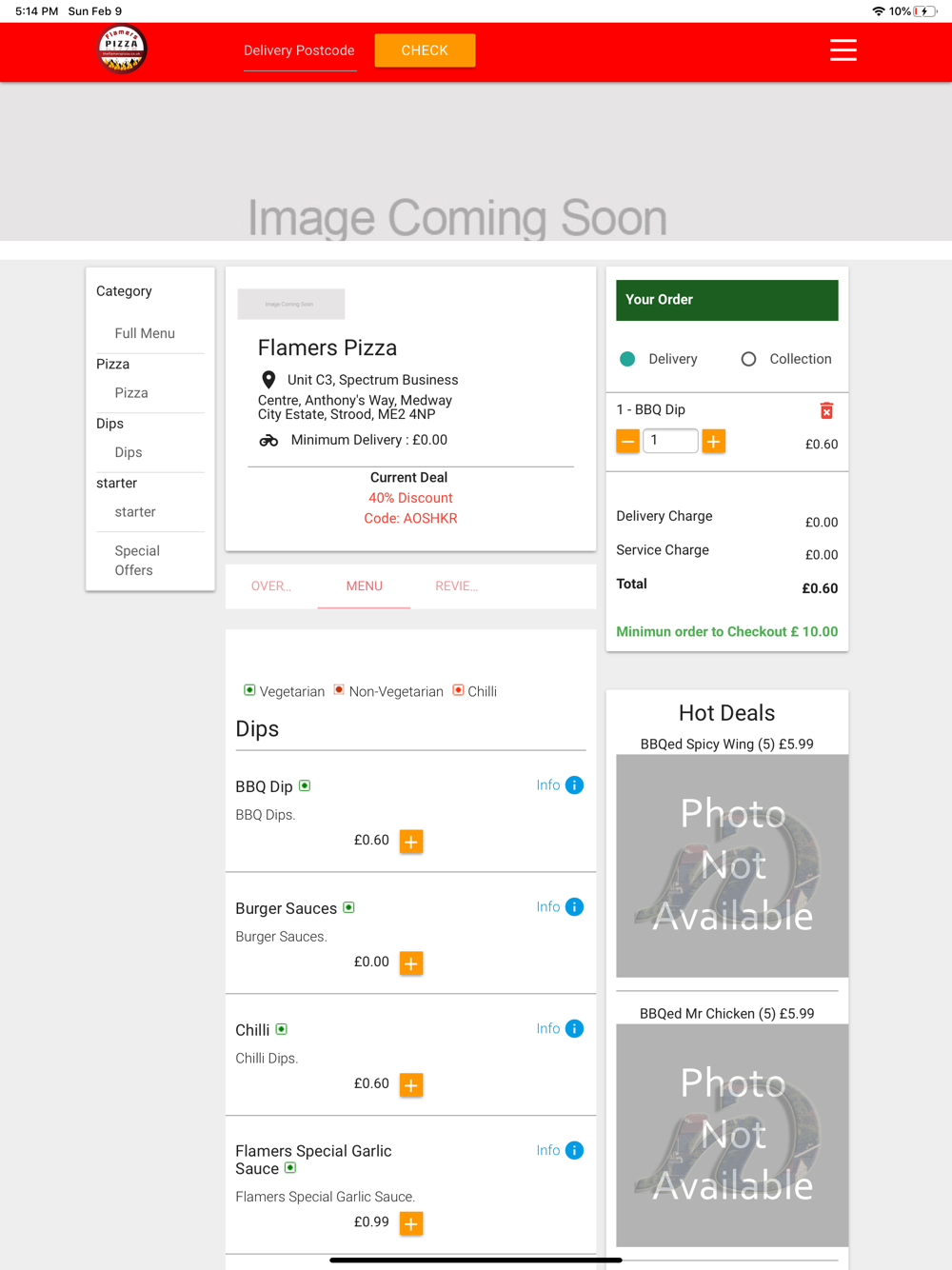Tap the Minimun order to Checkout notice
Viewport: 952px width, 1270px height.
point(727,632)
